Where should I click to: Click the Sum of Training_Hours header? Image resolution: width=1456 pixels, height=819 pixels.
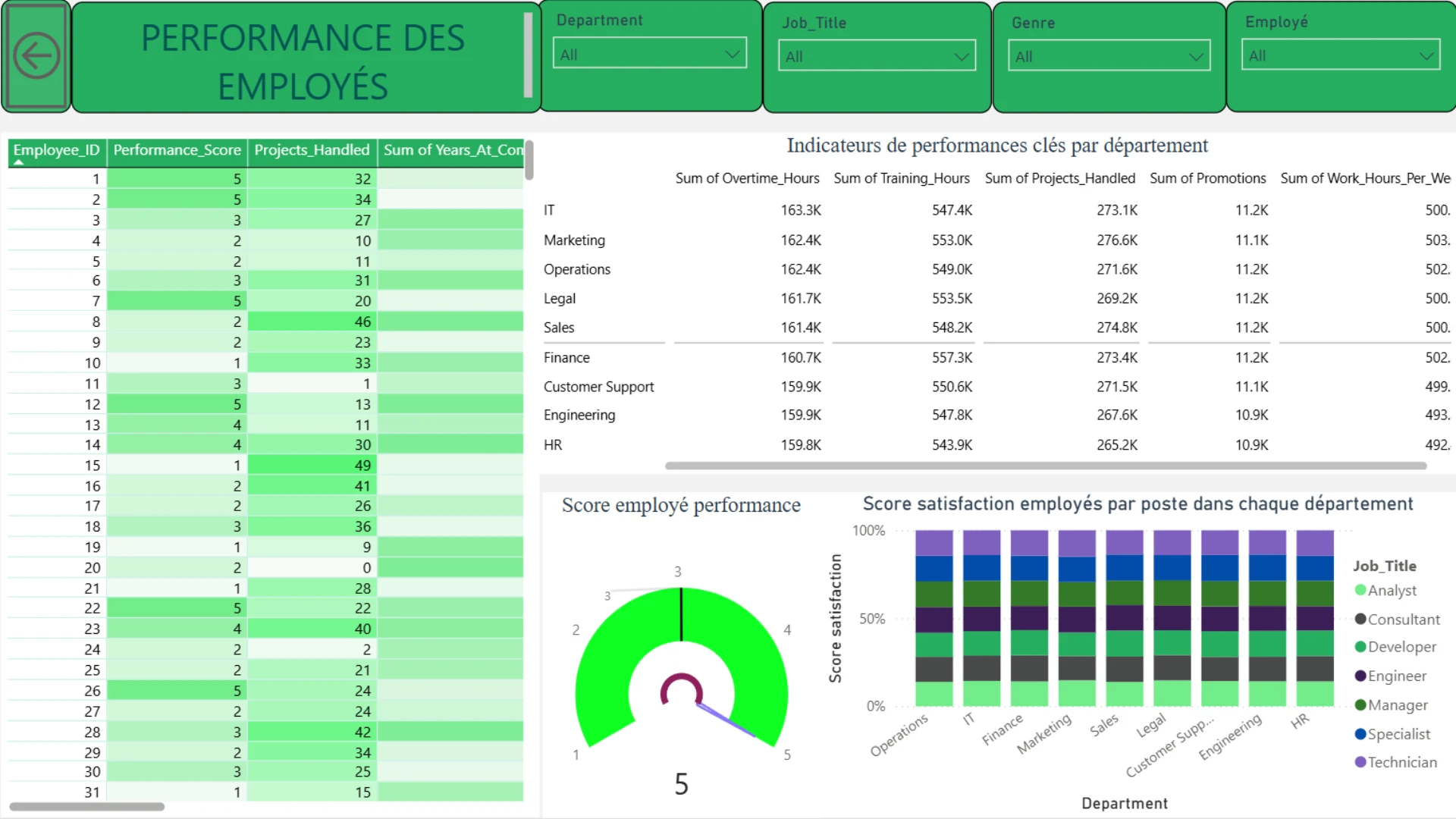[902, 178]
